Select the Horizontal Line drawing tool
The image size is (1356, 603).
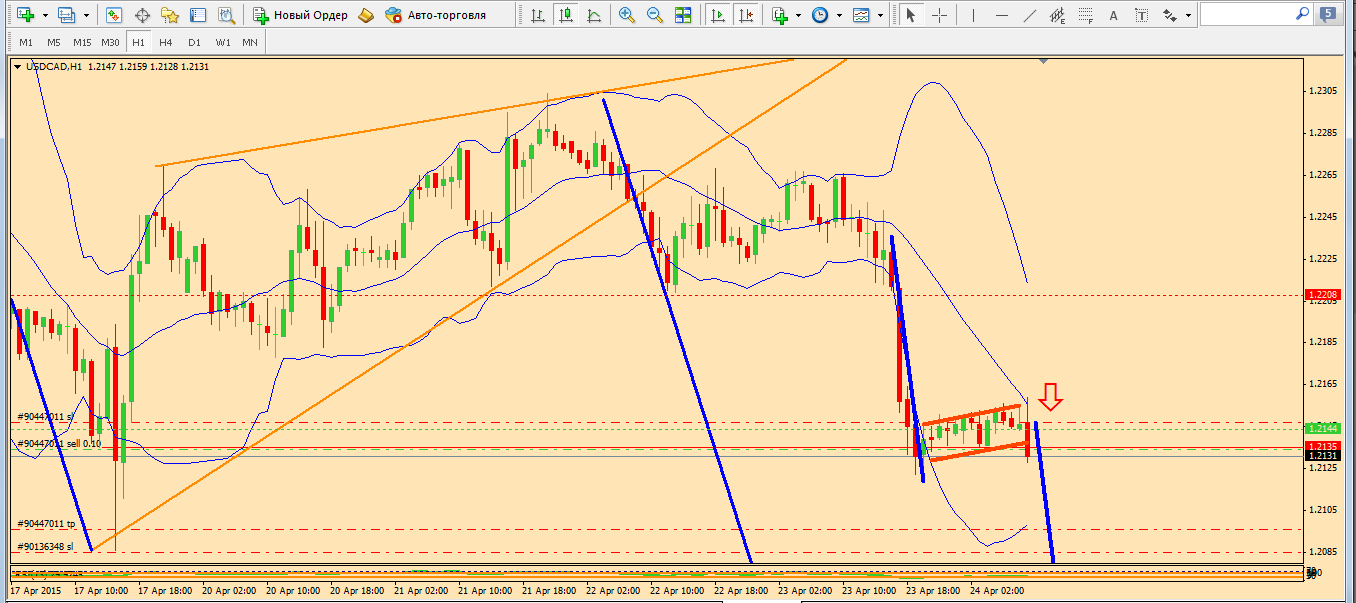pos(1003,15)
